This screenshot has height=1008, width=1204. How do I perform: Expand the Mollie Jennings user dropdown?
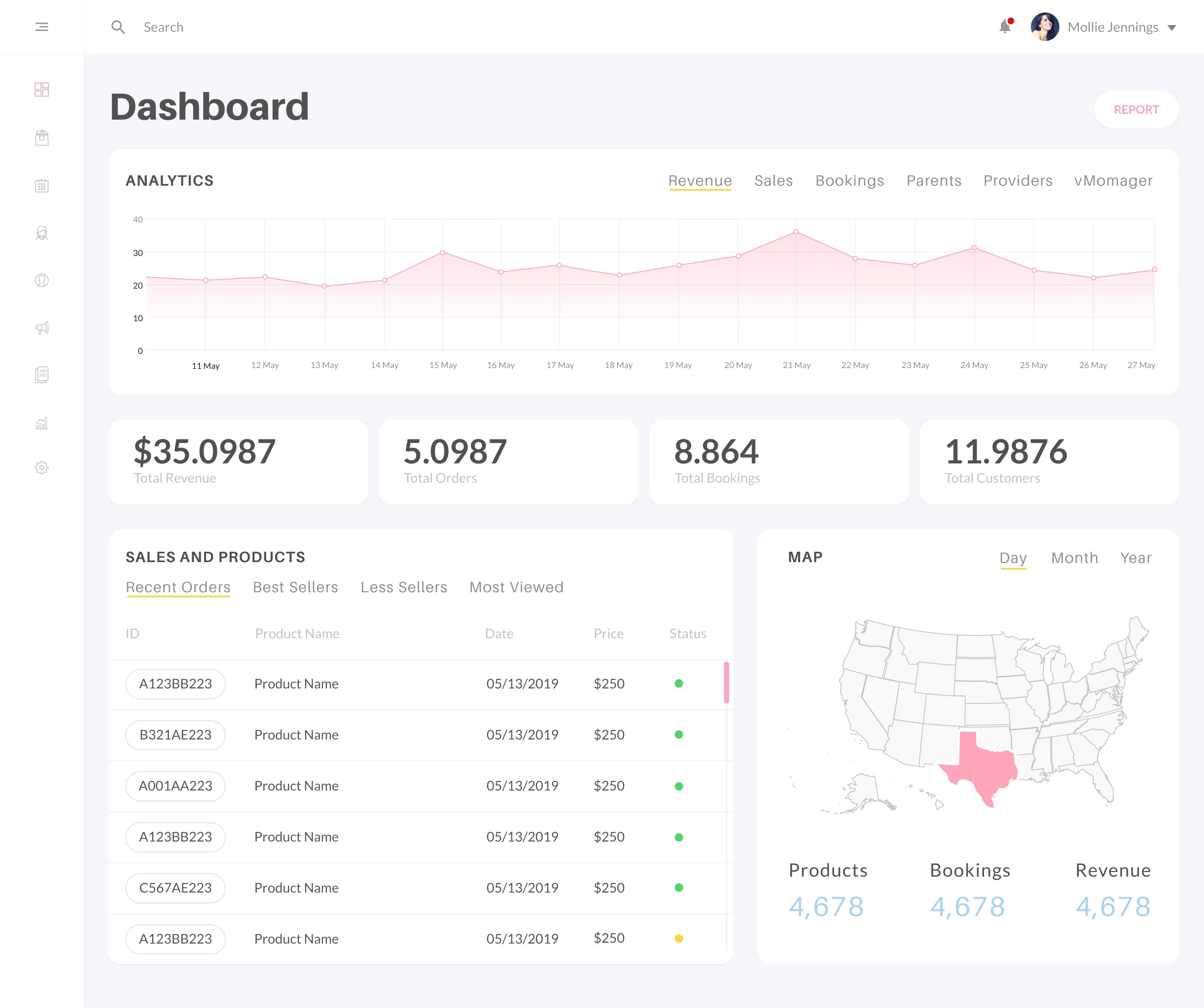tap(1174, 27)
